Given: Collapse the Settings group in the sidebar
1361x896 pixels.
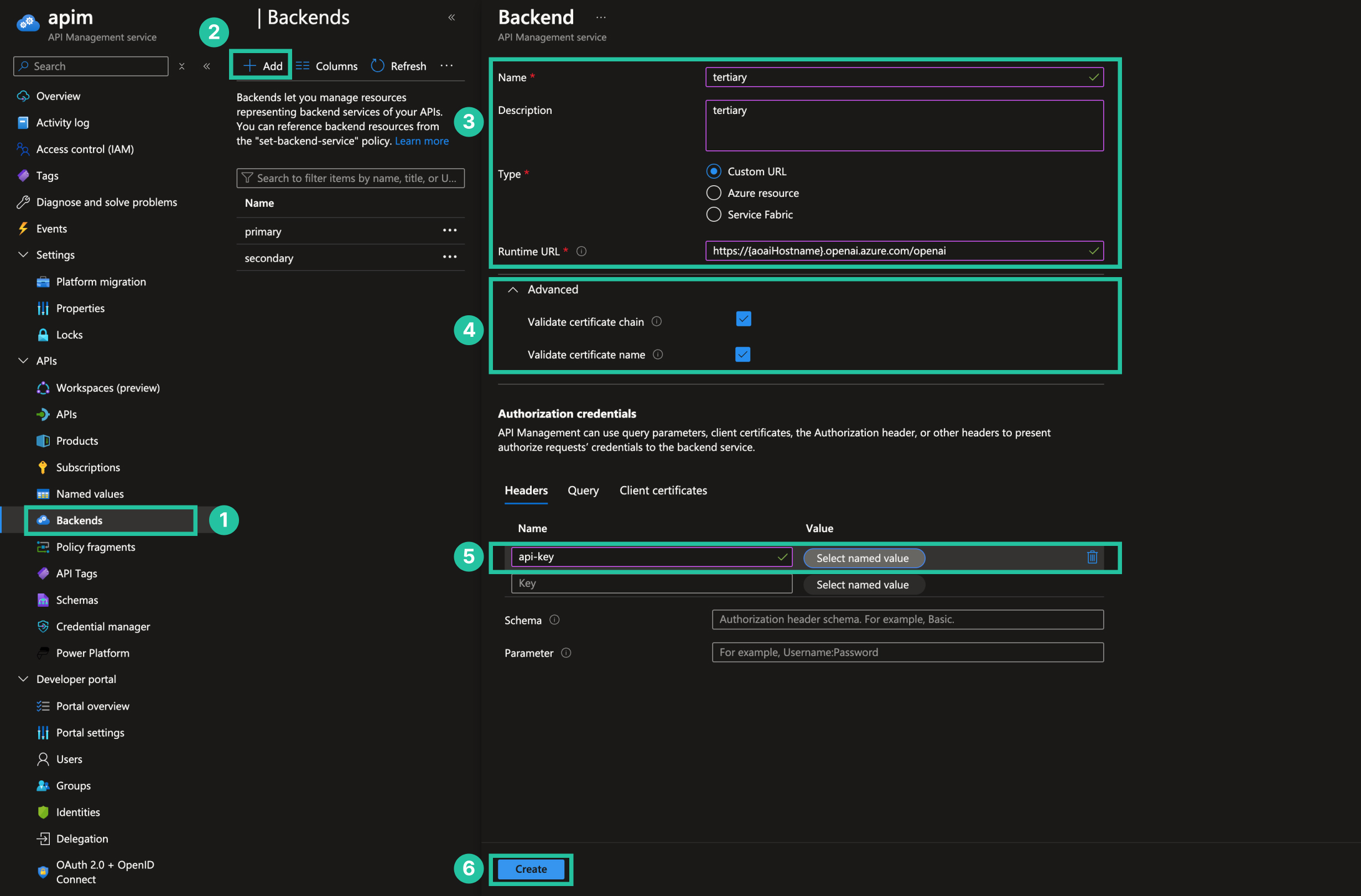Looking at the screenshot, I should [x=23, y=254].
